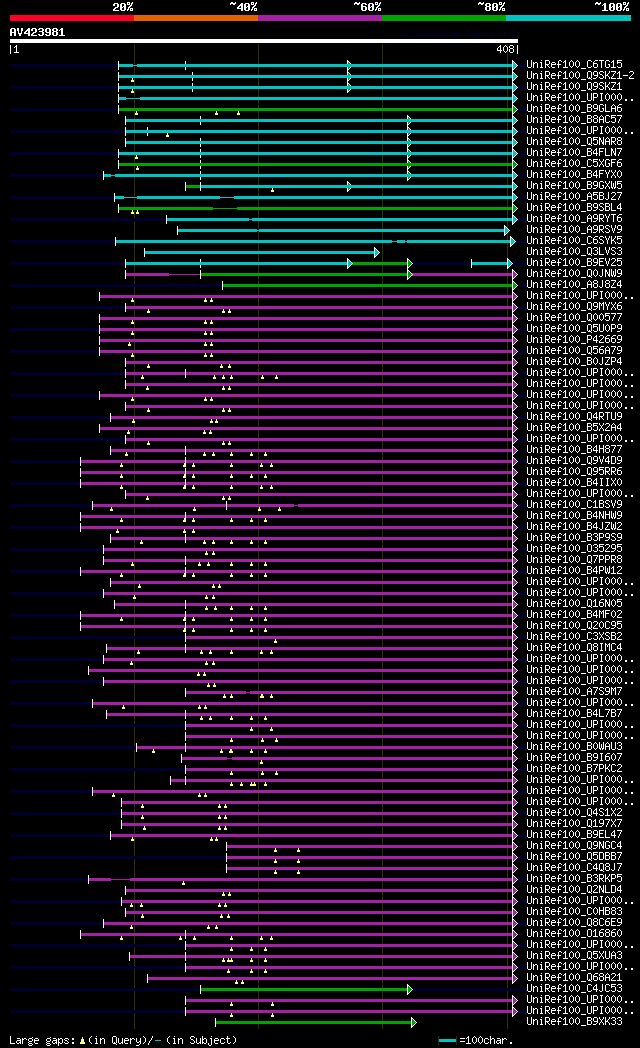
Task: Click the UniRef100_B4L7B7 label
Action: (574, 713)
